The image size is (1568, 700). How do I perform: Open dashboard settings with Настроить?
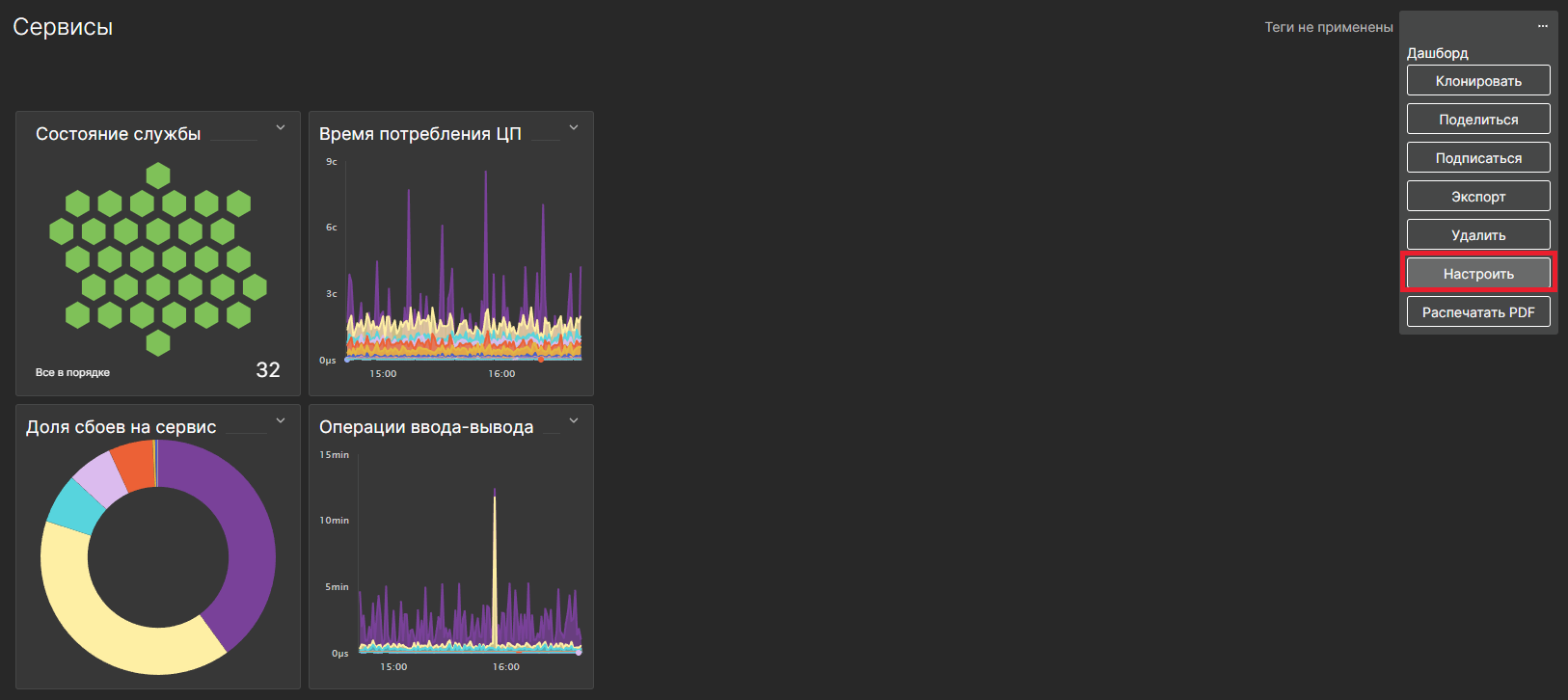click(1477, 274)
